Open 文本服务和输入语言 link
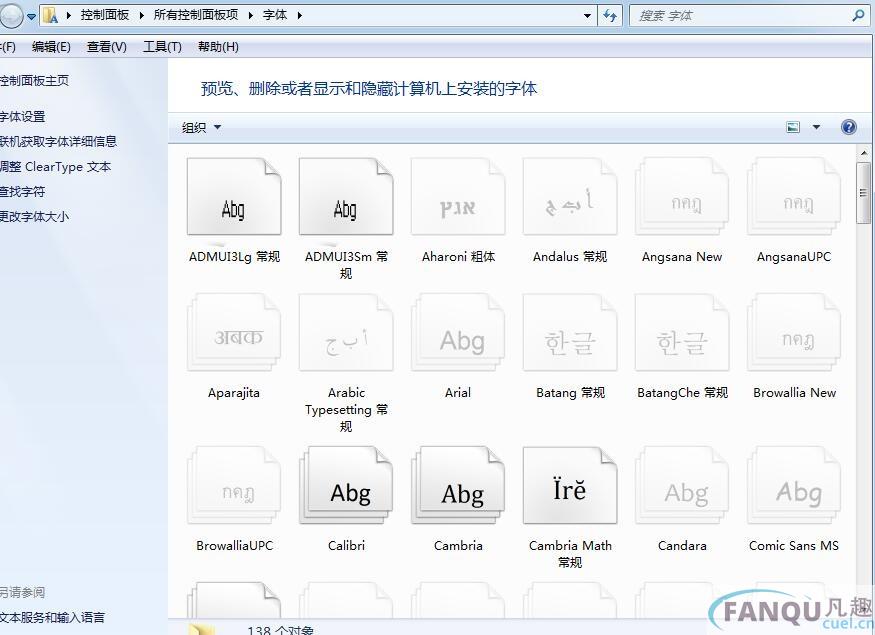The image size is (875, 635). coord(52,618)
